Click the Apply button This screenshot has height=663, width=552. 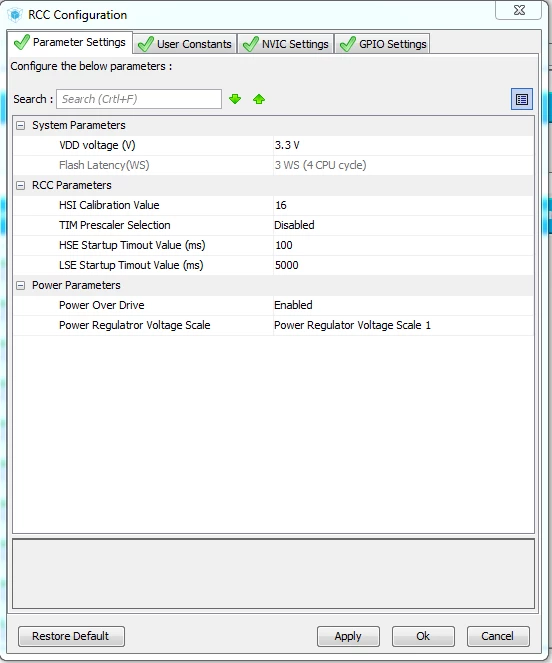[x=348, y=636]
